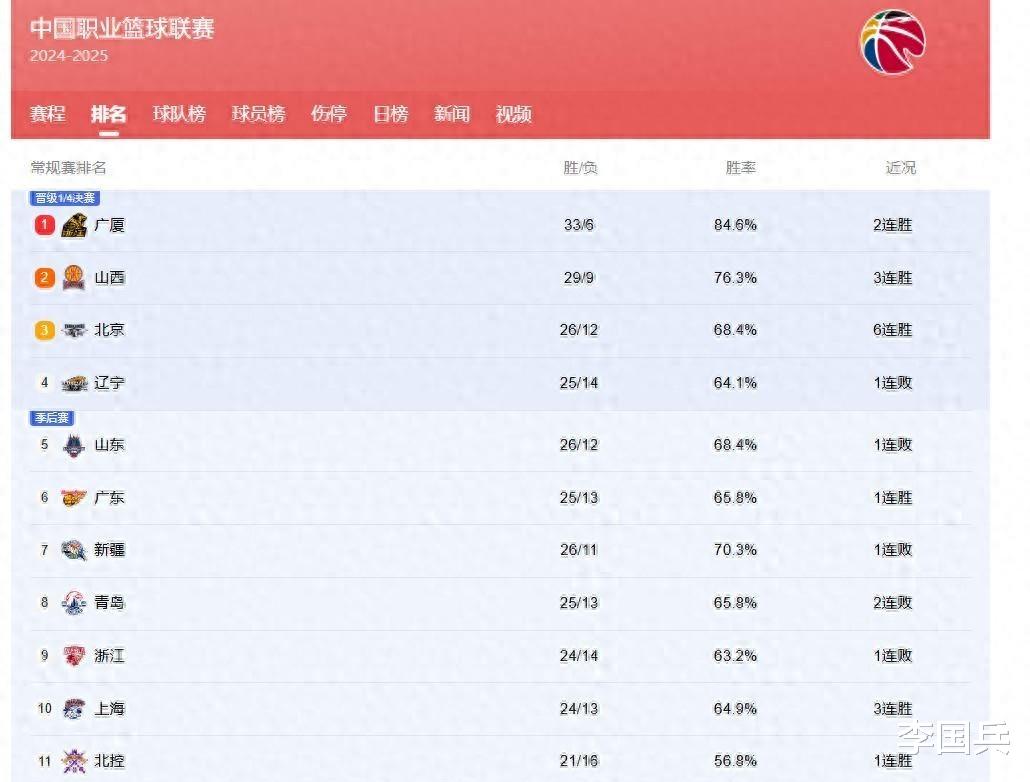Click the 64.1% win rate
1030x782 pixels.
[x=735, y=383]
